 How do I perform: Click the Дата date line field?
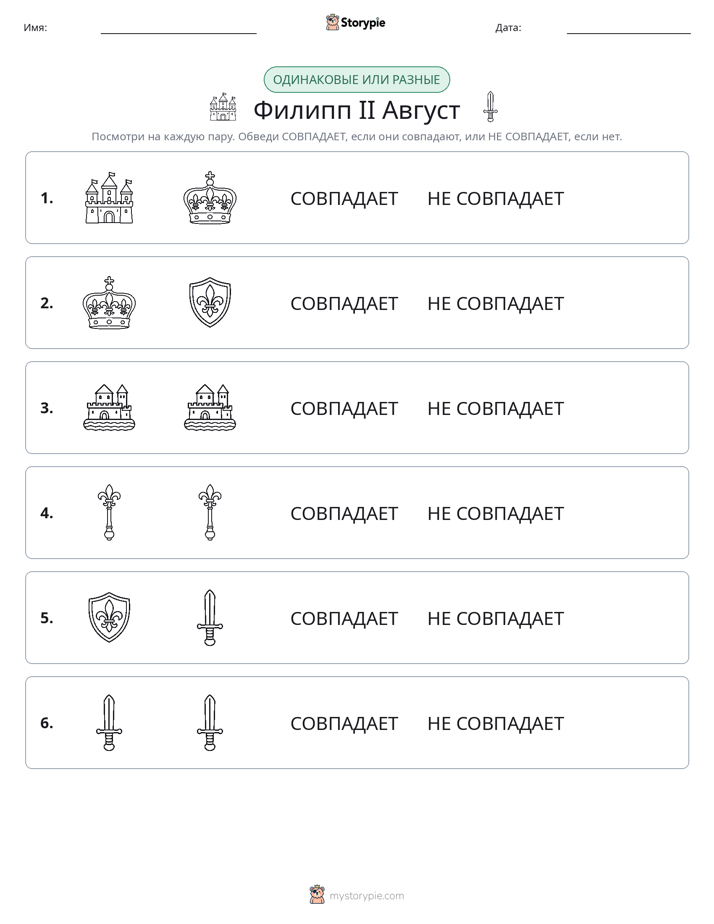629,27
